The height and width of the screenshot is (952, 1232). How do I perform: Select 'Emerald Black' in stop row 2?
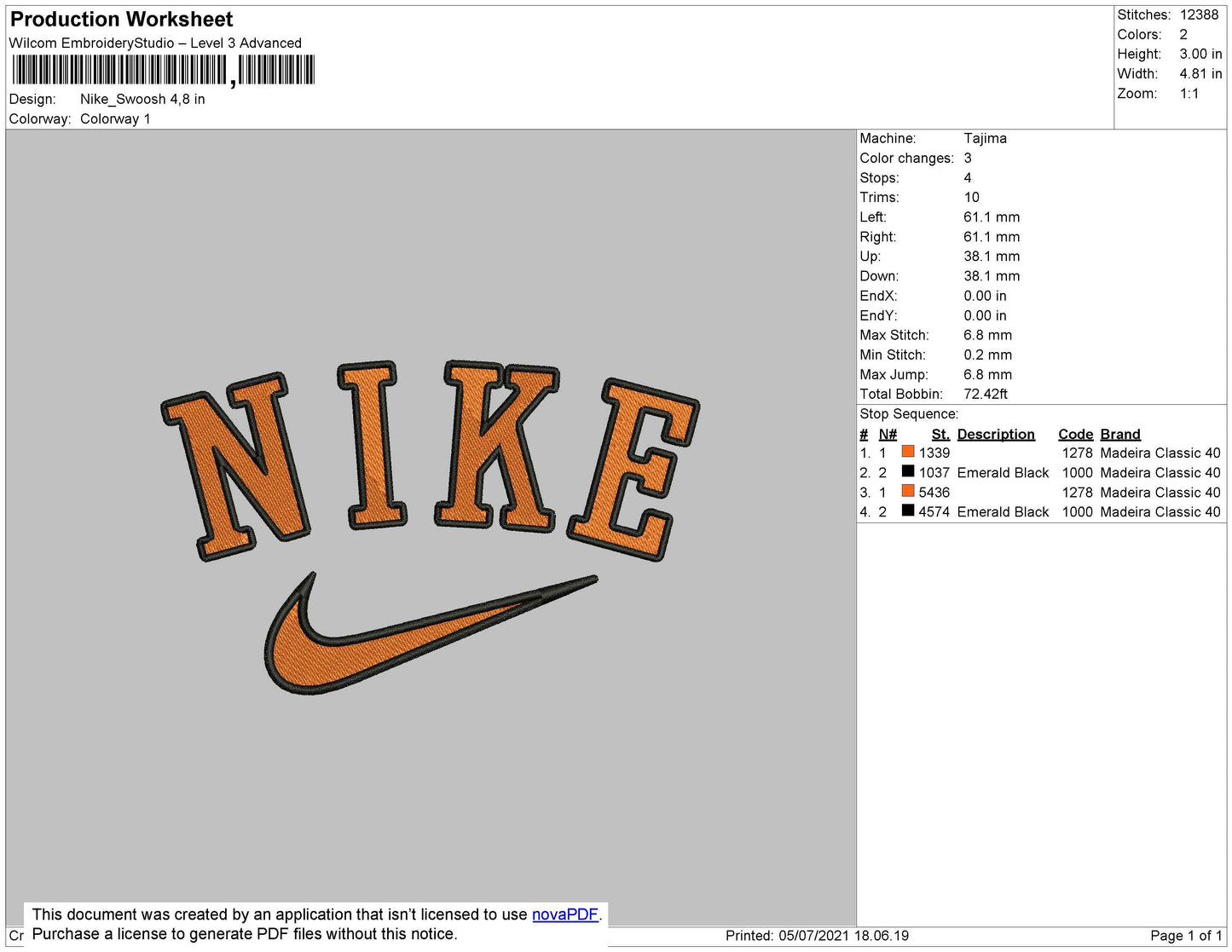[x=1003, y=472]
